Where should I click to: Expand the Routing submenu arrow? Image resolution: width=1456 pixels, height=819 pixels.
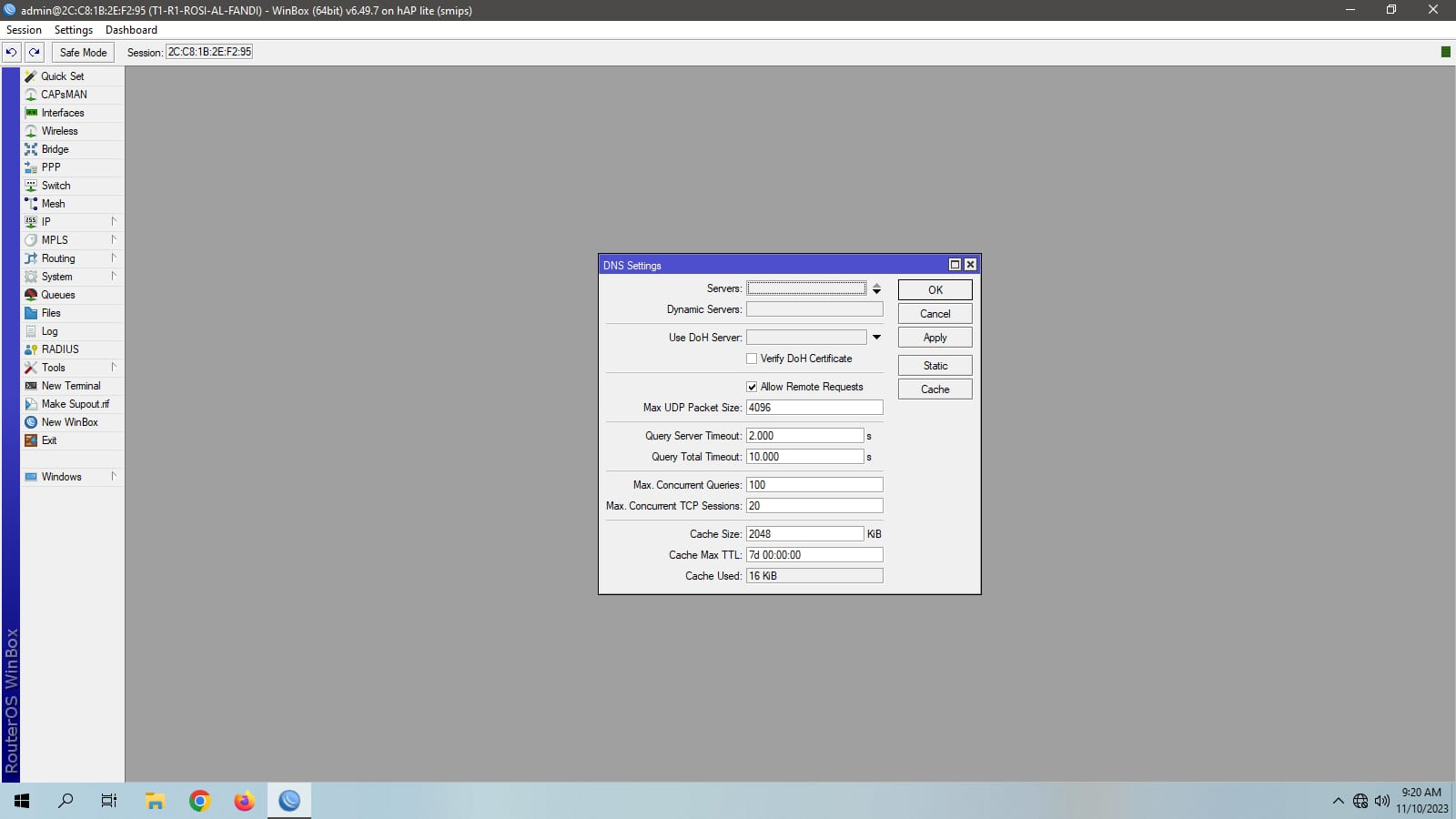coord(114,258)
